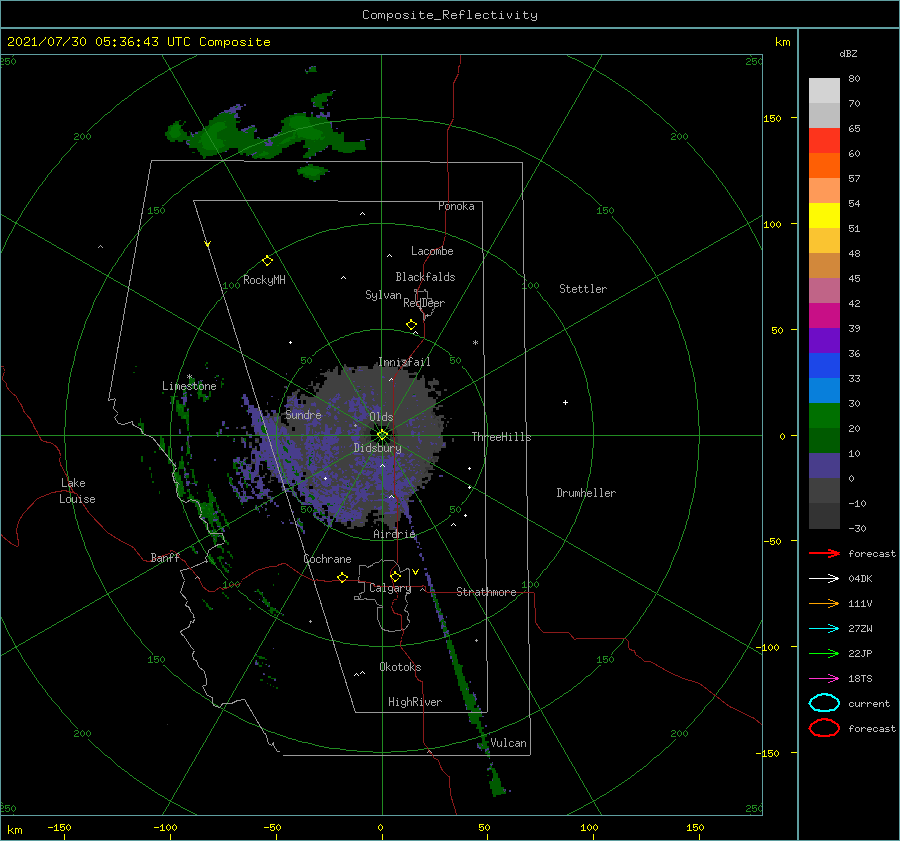Click the yellow V marker right of Calgary diamond

click(415, 572)
